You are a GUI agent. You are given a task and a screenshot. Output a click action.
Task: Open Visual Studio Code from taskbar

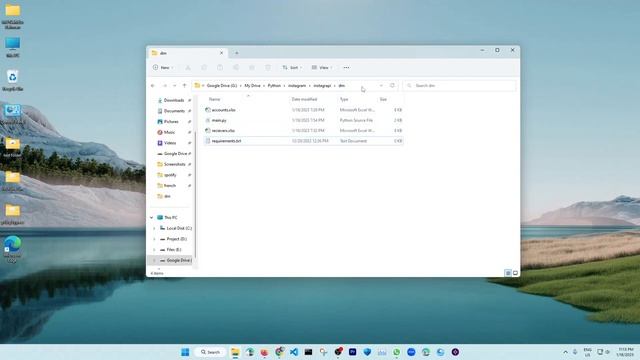pyautogui.click(x=294, y=352)
